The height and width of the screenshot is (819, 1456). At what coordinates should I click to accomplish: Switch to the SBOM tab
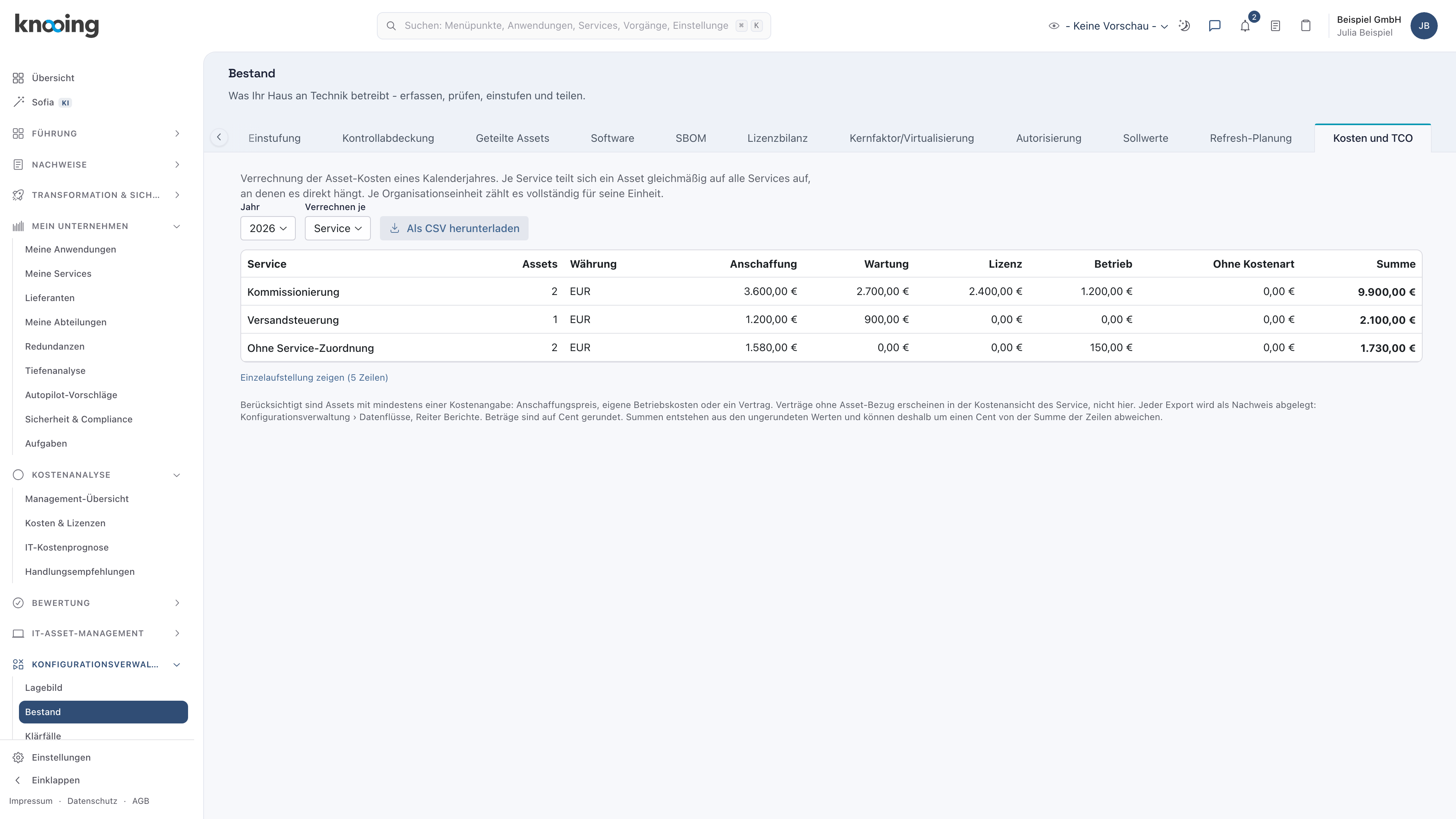691,138
